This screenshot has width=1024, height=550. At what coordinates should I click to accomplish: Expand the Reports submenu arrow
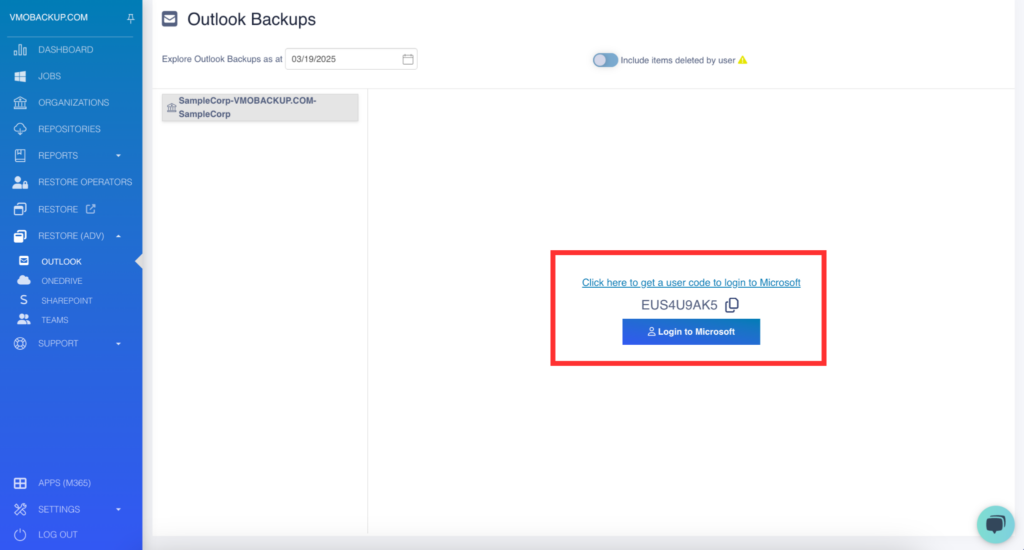(118, 156)
